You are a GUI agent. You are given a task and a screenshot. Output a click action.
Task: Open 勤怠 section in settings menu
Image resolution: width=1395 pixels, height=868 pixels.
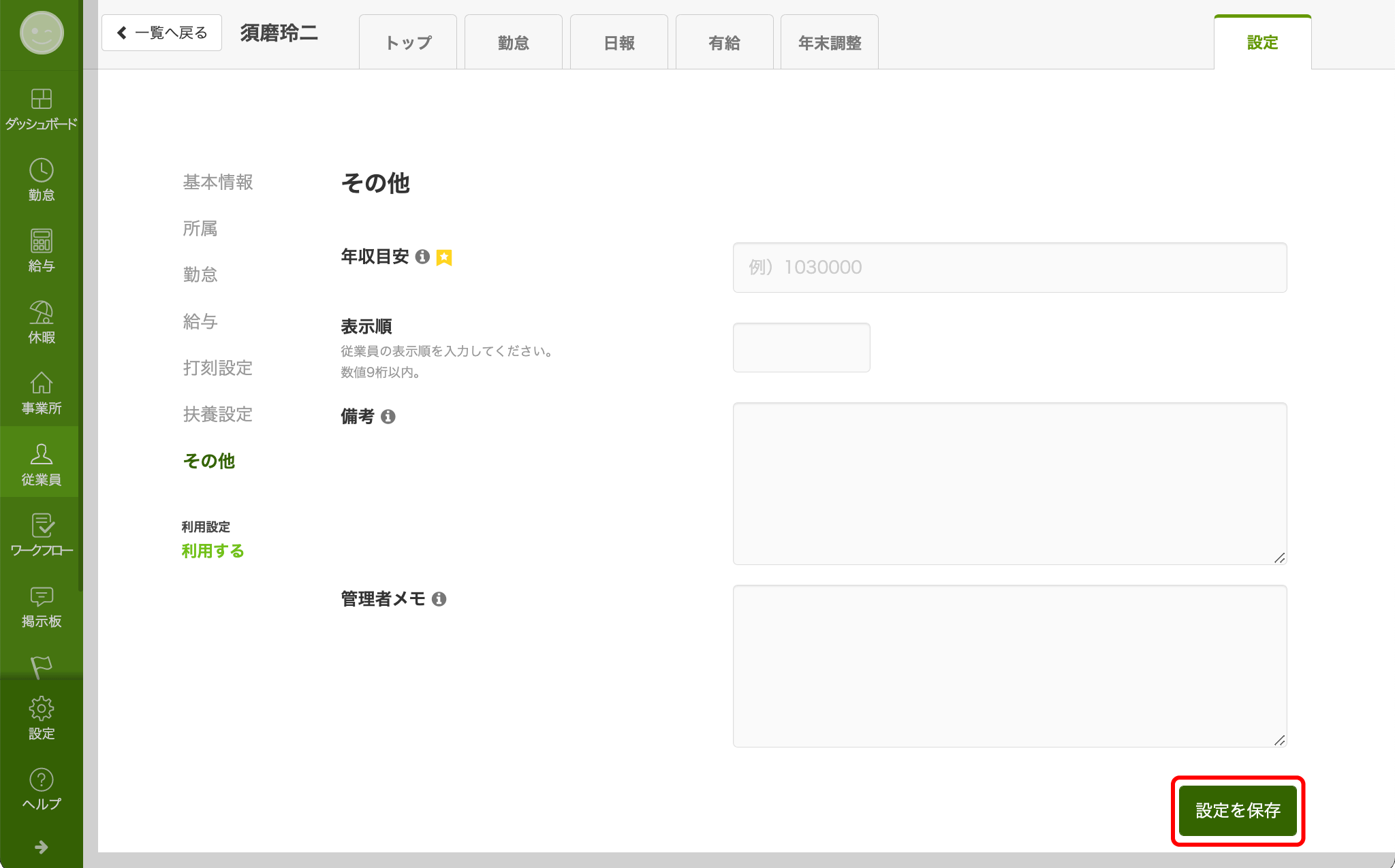(200, 274)
